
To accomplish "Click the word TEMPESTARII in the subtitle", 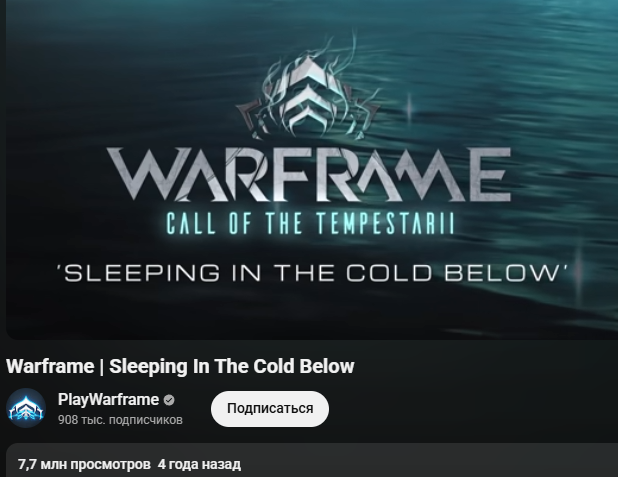I will (x=386, y=224).
